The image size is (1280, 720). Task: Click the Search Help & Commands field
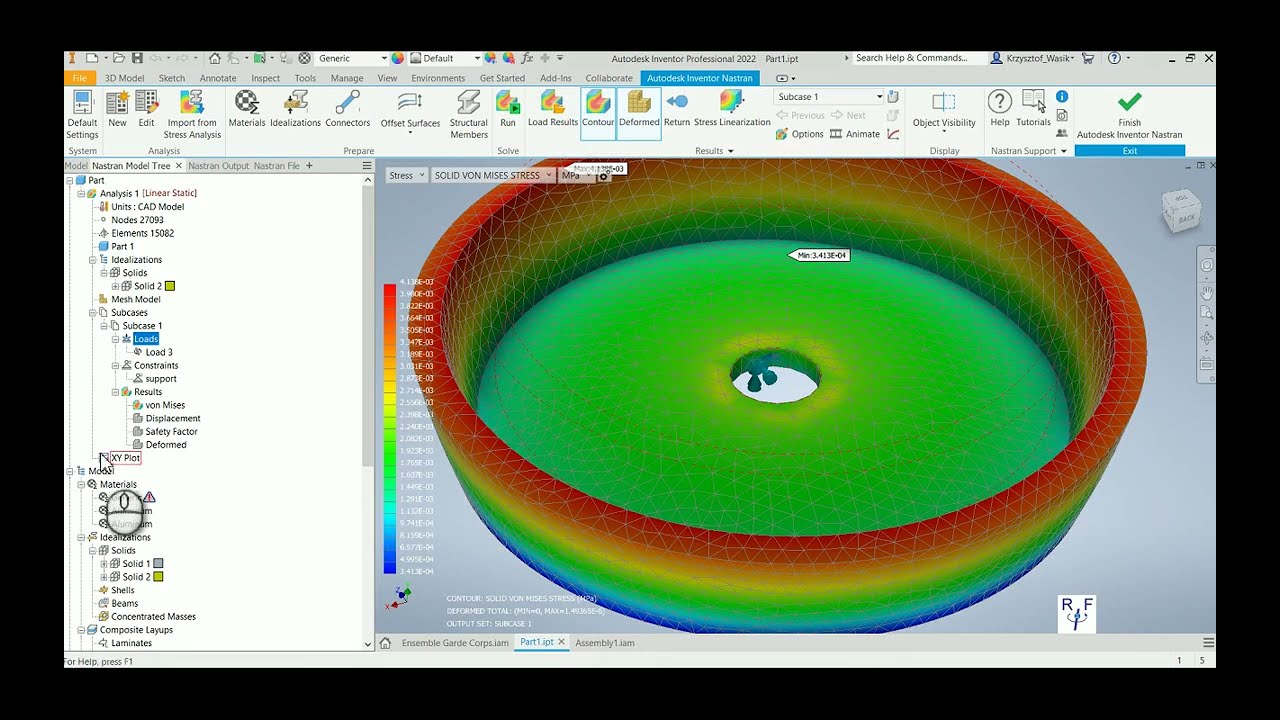(x=917, y=58)
